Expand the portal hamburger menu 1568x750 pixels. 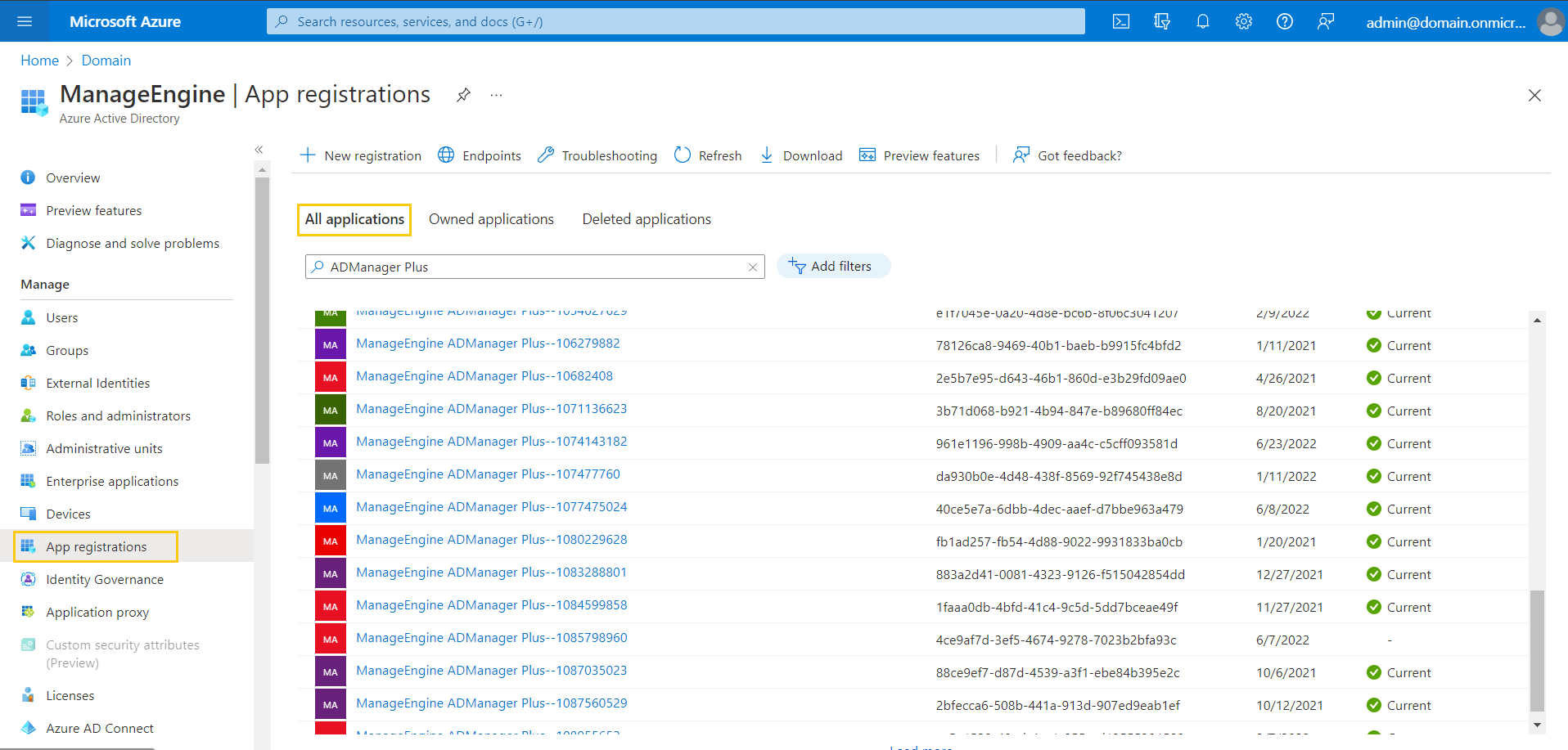(25, 21)
